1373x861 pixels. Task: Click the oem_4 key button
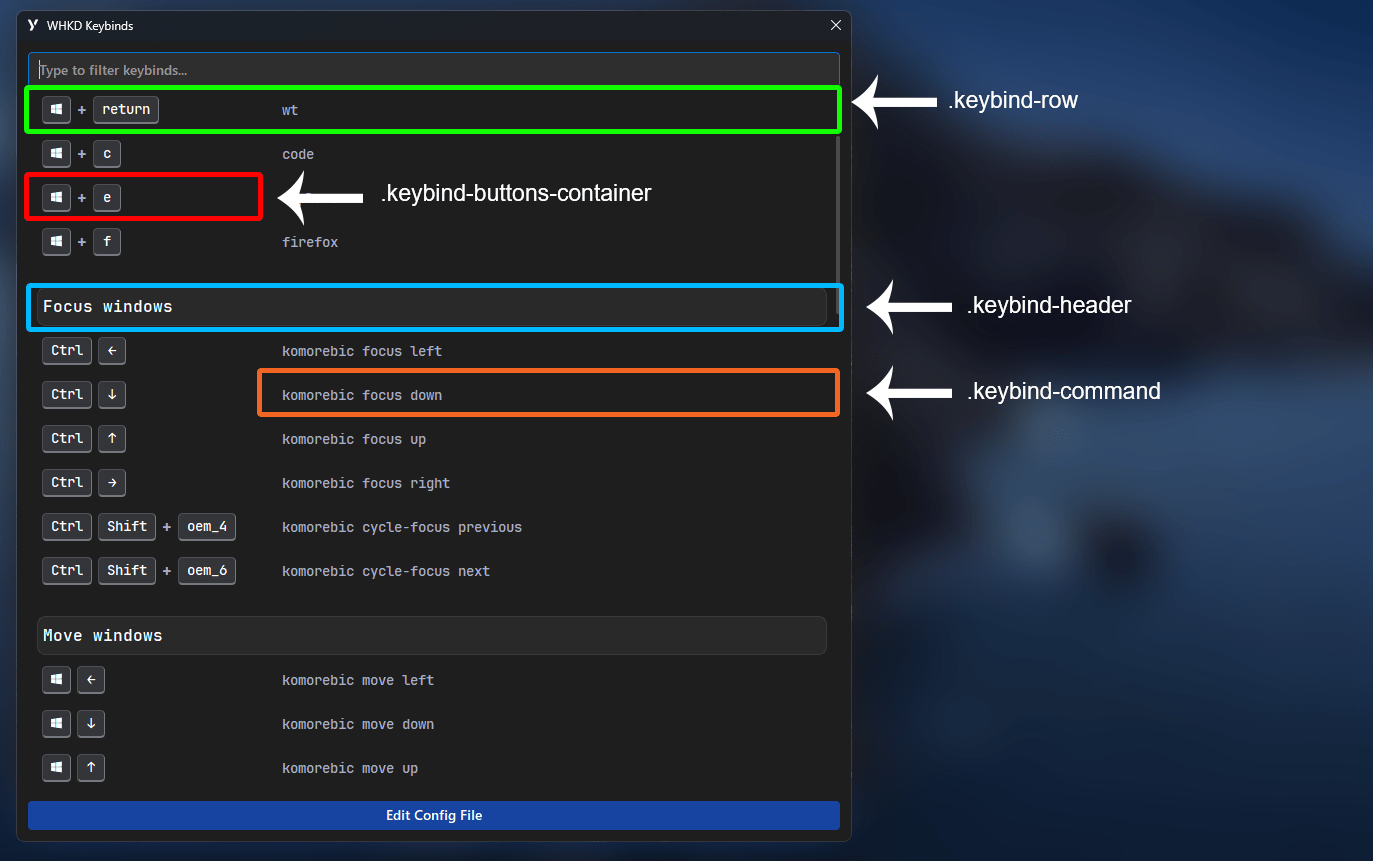pos(207,527)
